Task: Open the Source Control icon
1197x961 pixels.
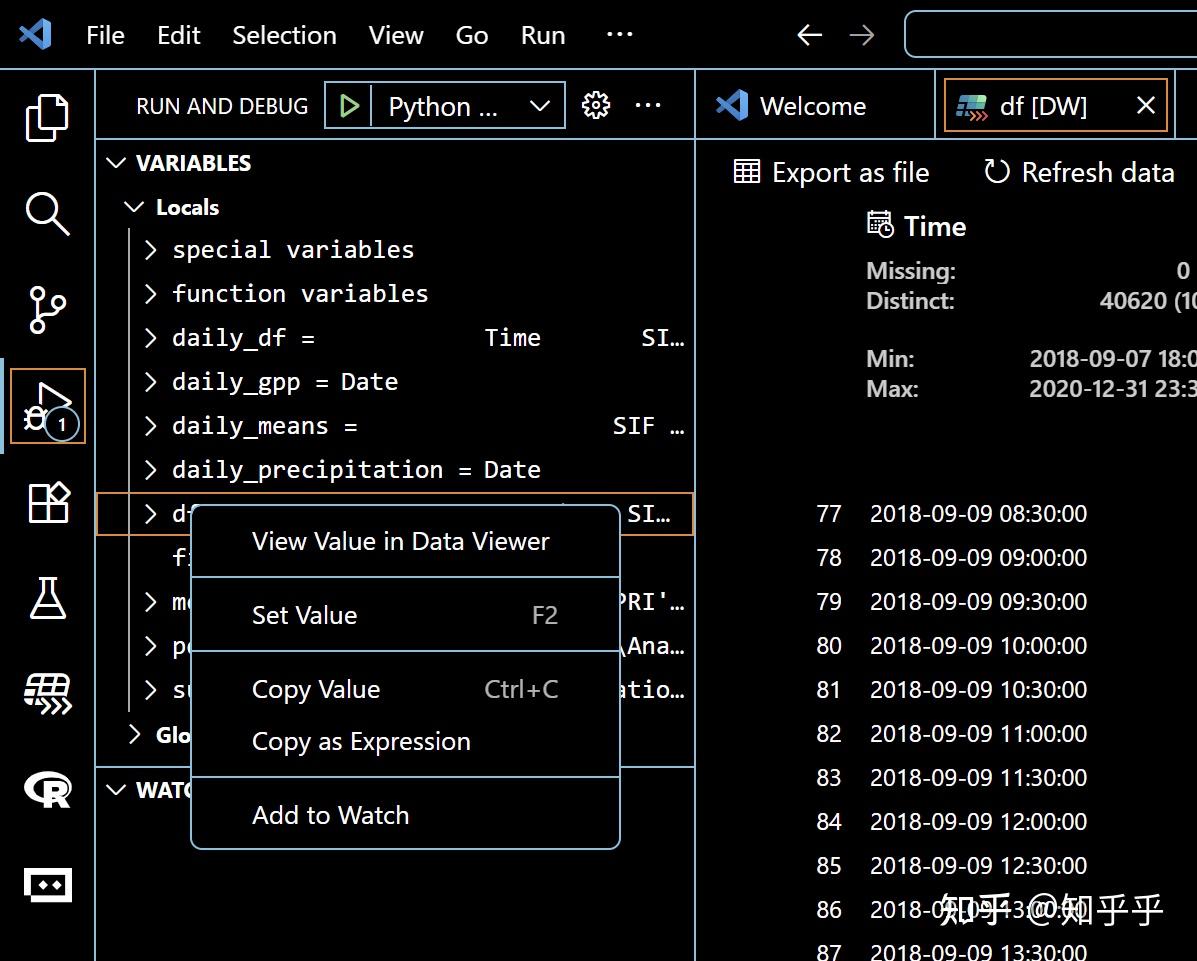Action: [x=47, y=310]
